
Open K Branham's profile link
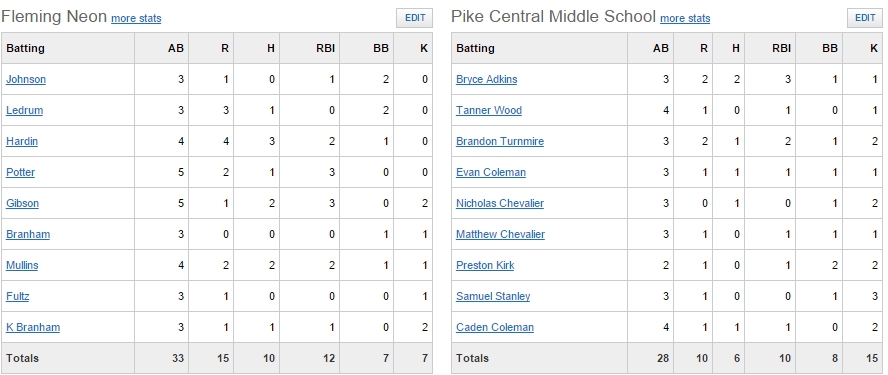(x=33, y=327)
